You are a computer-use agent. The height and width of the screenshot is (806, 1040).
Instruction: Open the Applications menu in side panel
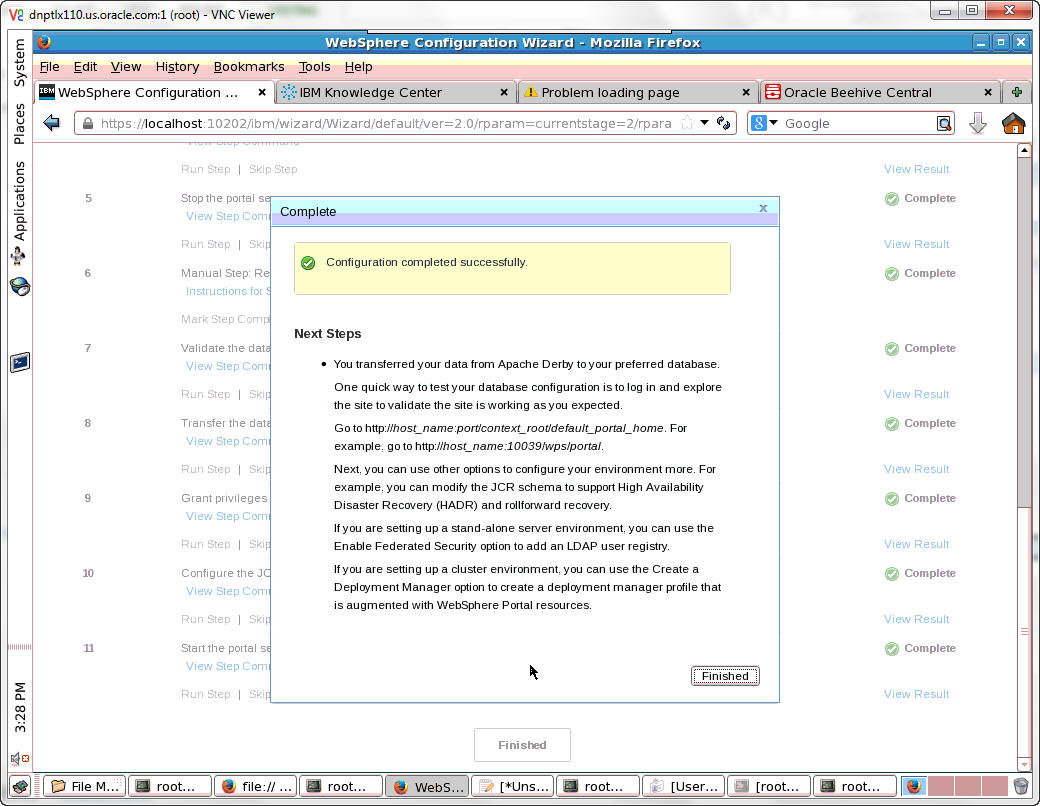pos(19,200)
